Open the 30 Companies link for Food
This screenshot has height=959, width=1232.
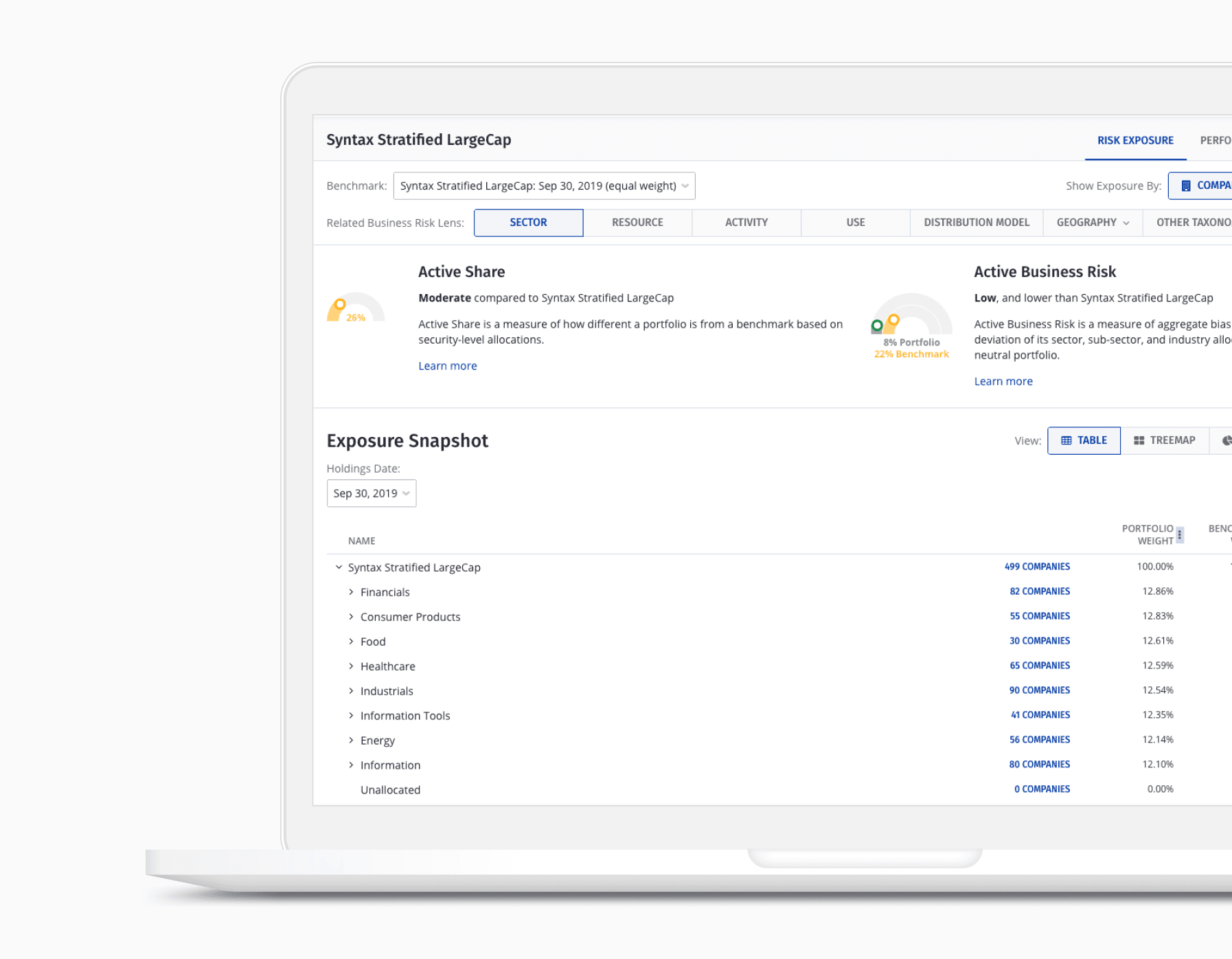[1040, 641]
